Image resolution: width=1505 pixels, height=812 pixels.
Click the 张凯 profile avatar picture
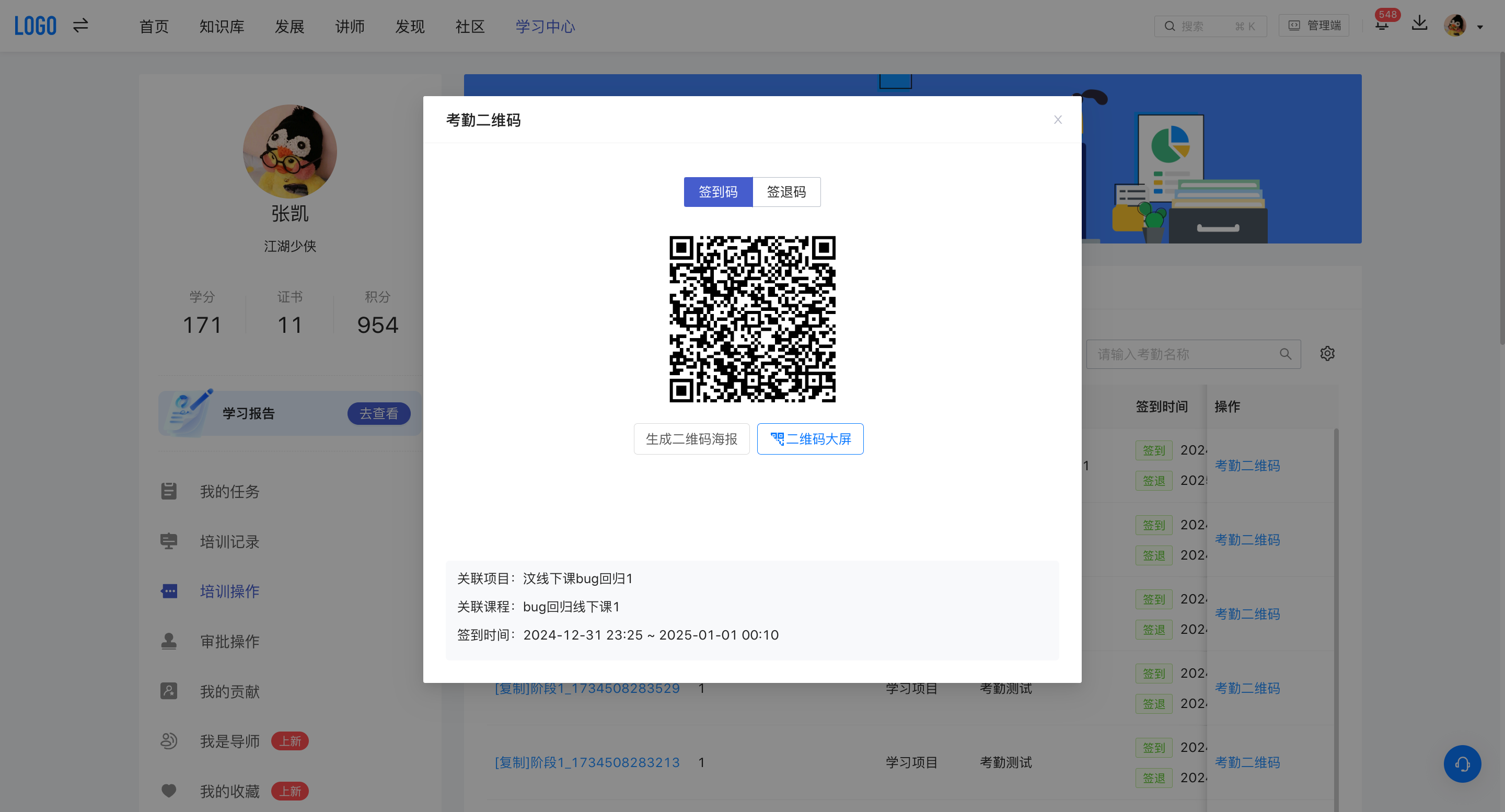tap(290, 152)
